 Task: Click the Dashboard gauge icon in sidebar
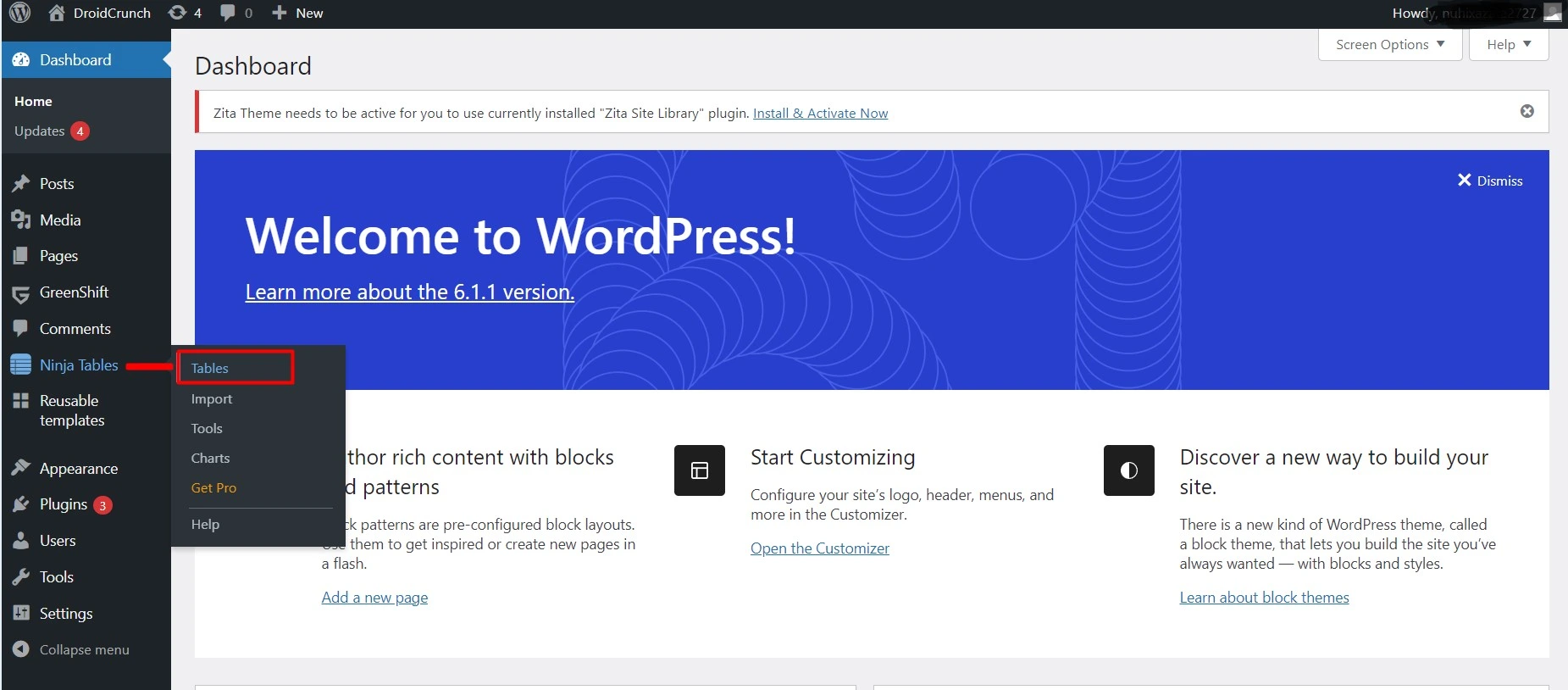point(21,60)
